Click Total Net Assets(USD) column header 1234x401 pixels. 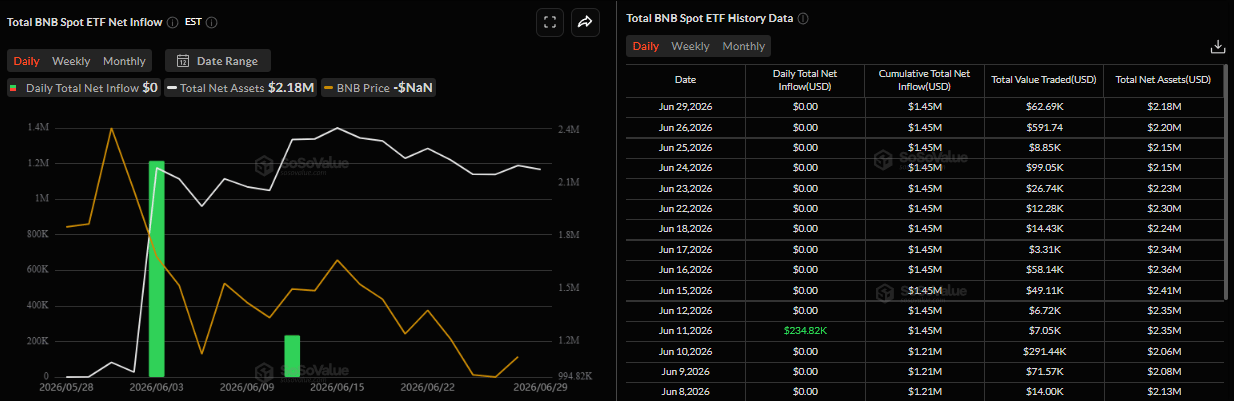click(1163, 79)
